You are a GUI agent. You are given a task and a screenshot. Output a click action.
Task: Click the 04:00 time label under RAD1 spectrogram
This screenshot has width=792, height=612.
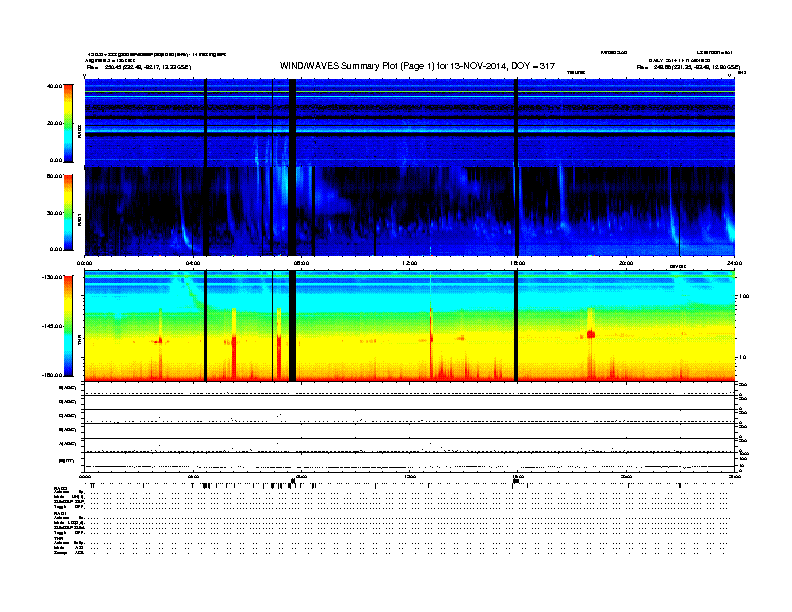[193, 263]
